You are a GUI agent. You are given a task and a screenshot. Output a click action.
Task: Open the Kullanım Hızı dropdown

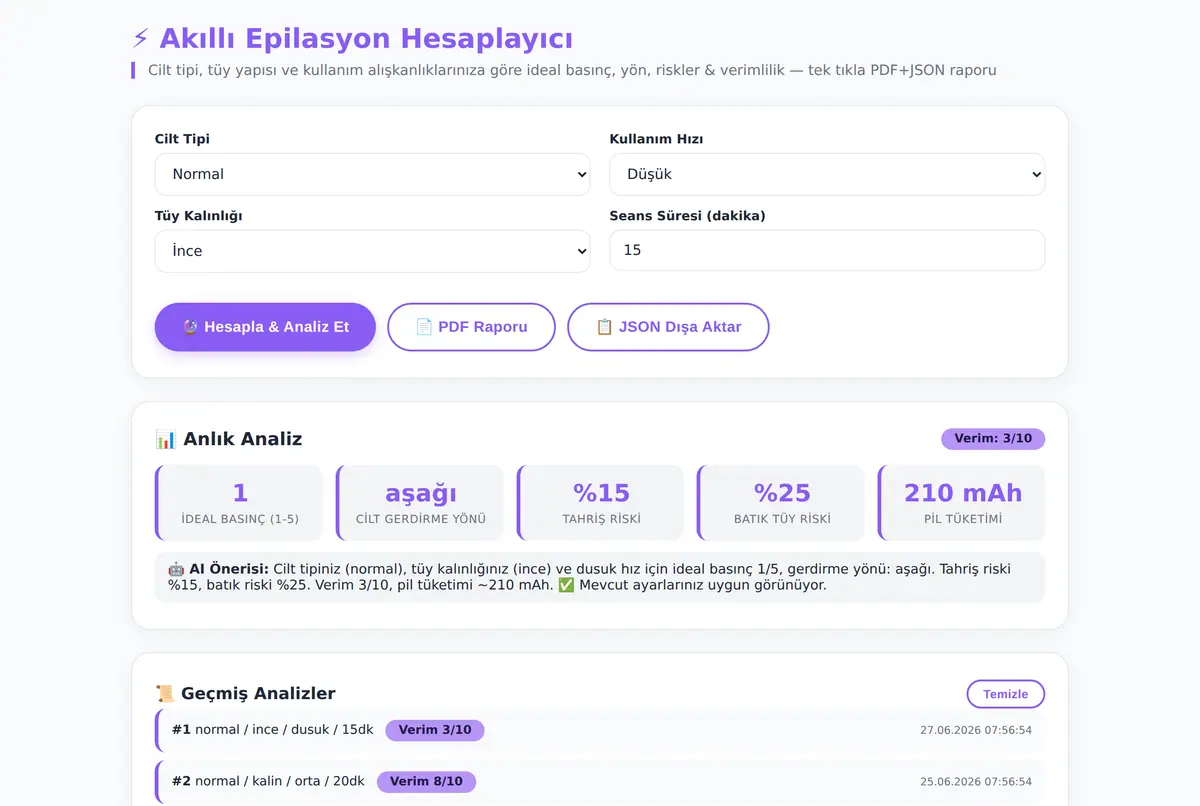(x=827, y=174)
